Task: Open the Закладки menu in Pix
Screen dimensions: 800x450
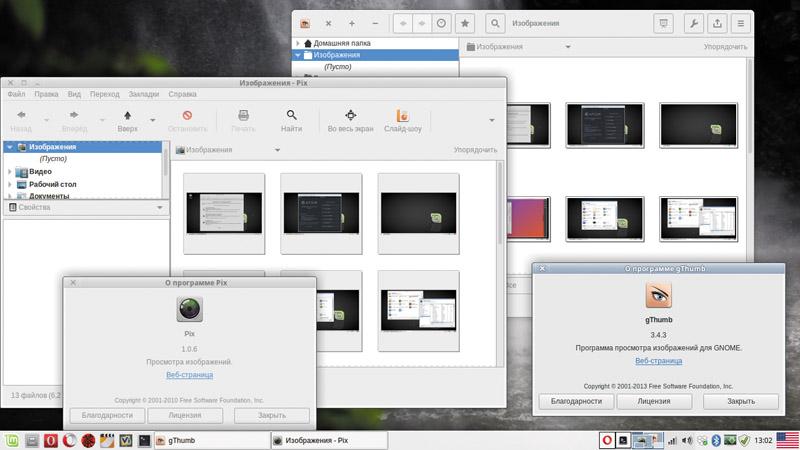Action: click(x=144, y=94)
